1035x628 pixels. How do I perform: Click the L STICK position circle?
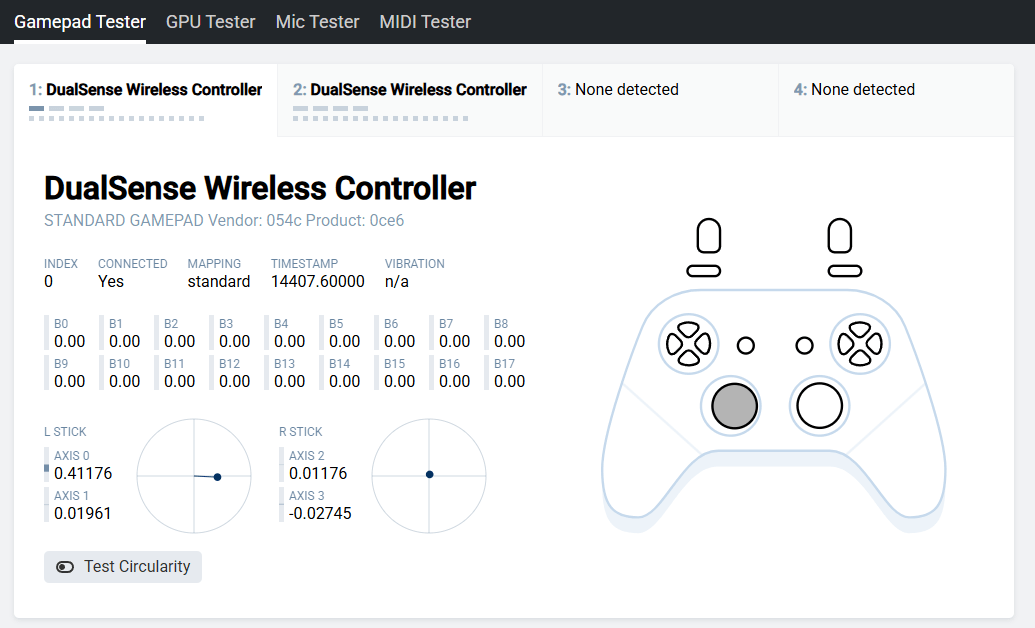(x=194, y=476)
